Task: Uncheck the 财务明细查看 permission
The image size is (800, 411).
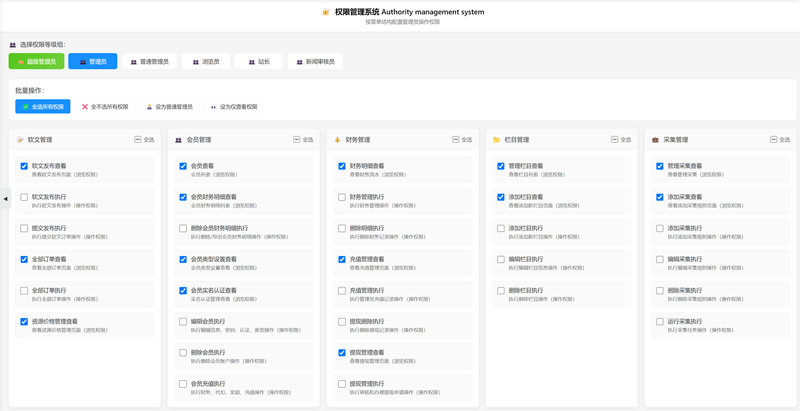Action: point(342,166)
